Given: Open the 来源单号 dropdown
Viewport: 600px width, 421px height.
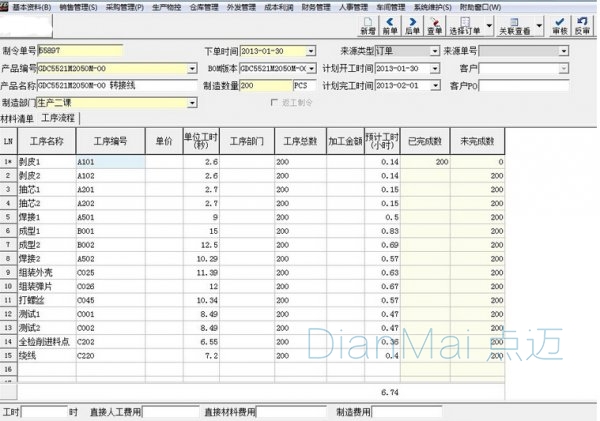Looking at the screenshot, I should click(x=564, y=51).
